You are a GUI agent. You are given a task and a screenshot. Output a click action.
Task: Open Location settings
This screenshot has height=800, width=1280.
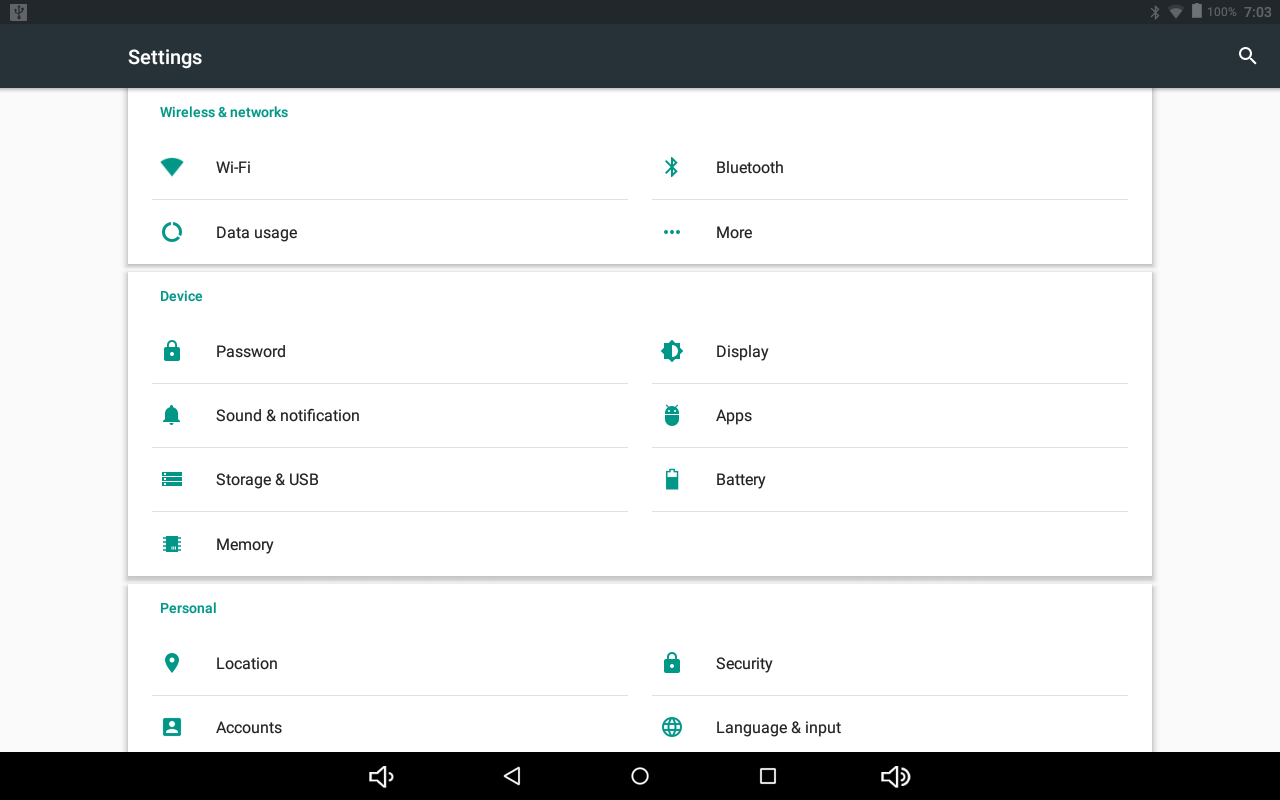tap(390, 663)
